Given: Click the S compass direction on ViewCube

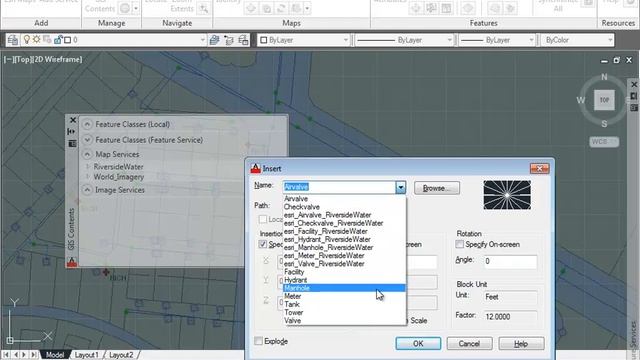Looking at the screenshot, I should [604, 124].
